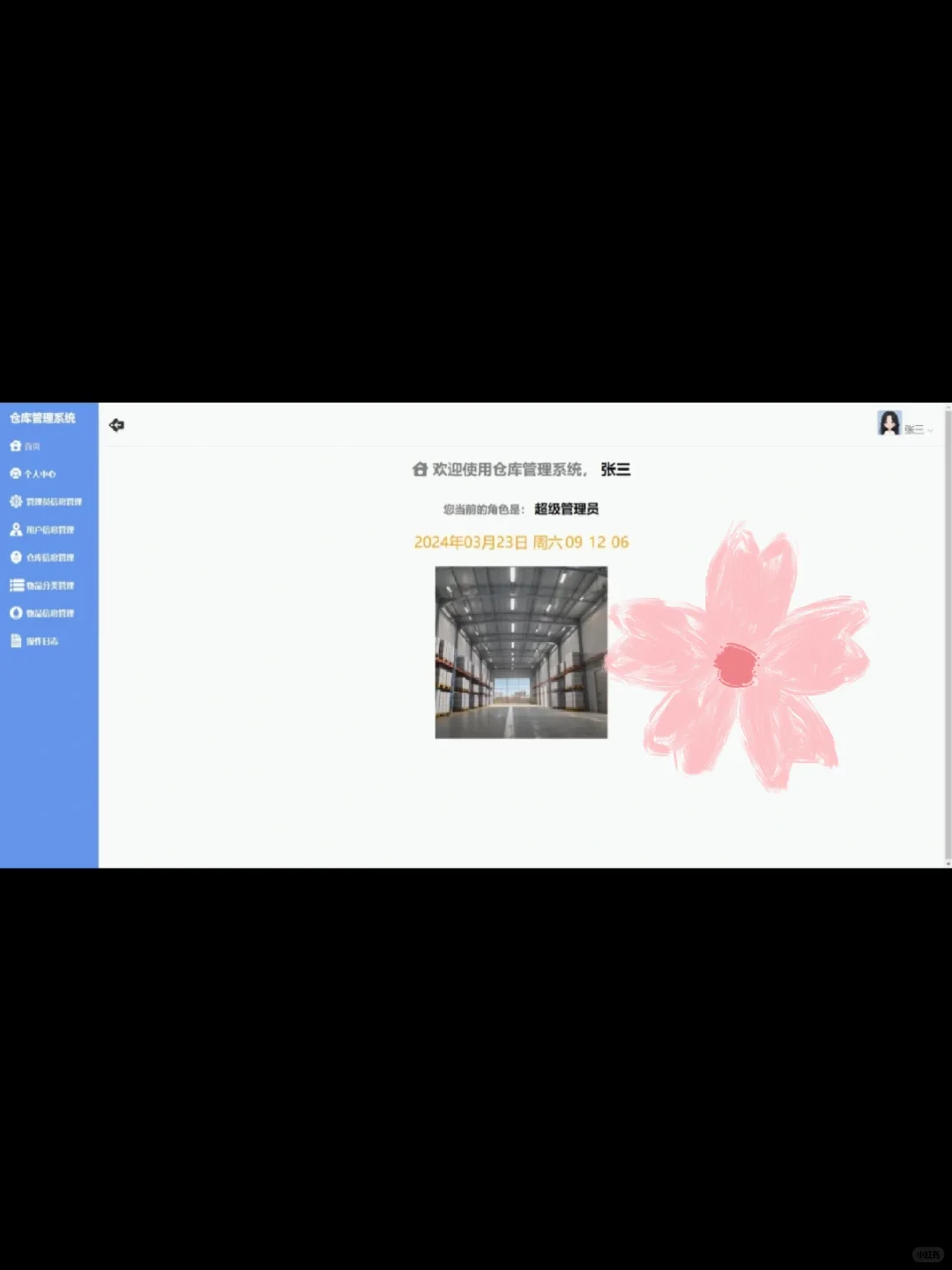Click the user avatar photo
Image resolution: width=952 pixels, height=1270 pixels.
(x=889, y=424)
